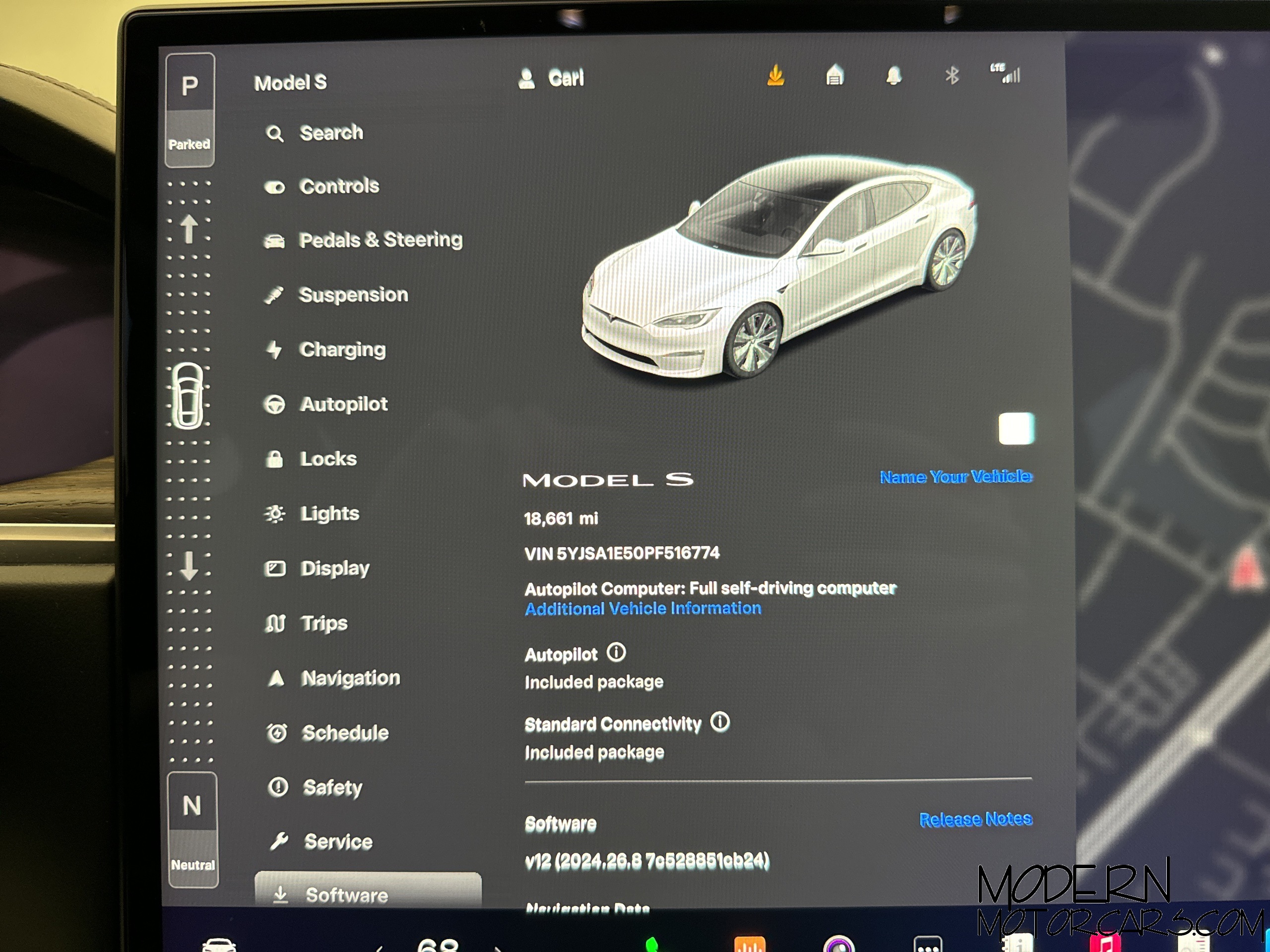This screenshot has height=952, width=1270.
Task: Click software version v12 (2024.26.8 text
Action: click(x=647, y=861)
